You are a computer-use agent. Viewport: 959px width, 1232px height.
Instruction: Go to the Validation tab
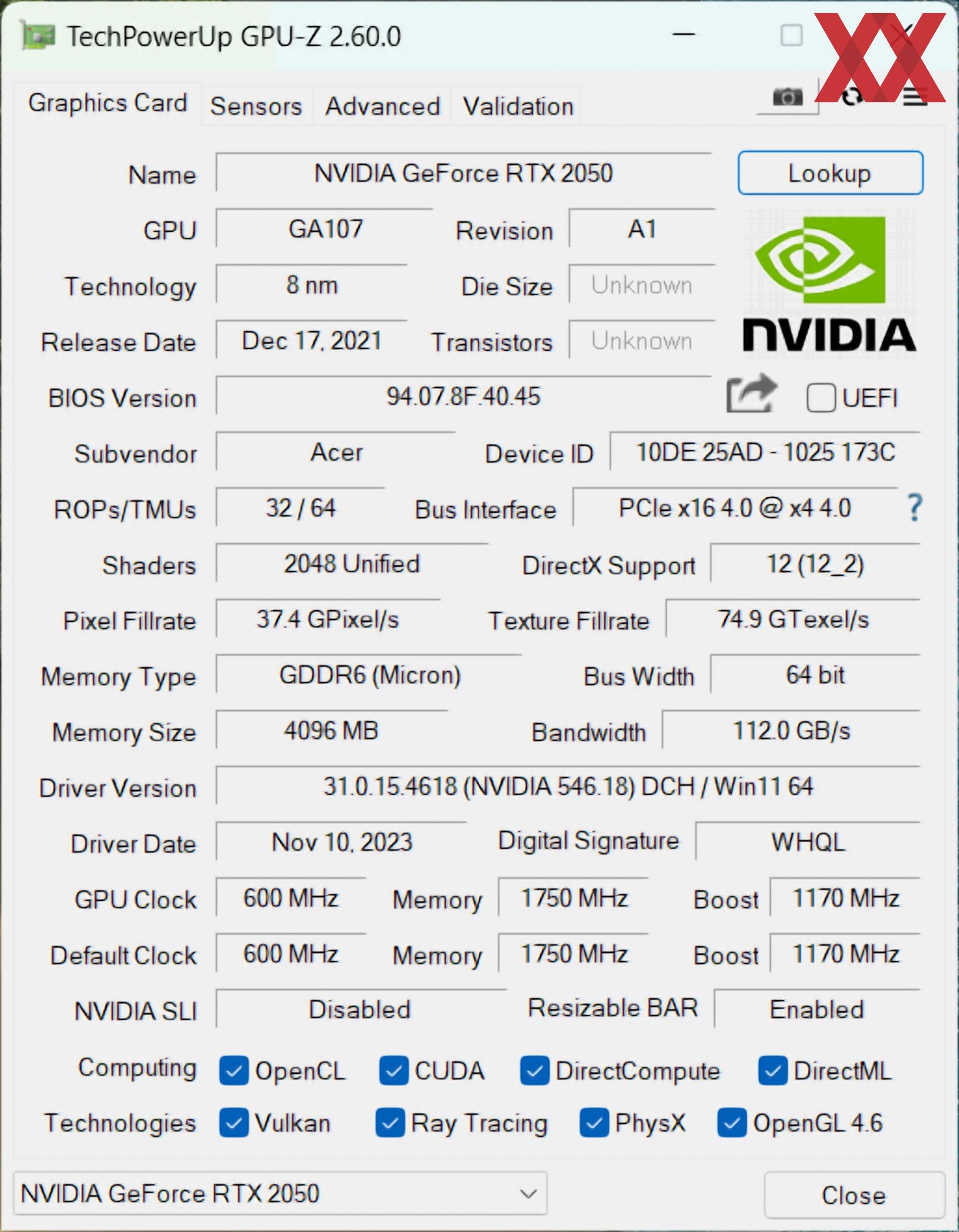tap(518, 106)
